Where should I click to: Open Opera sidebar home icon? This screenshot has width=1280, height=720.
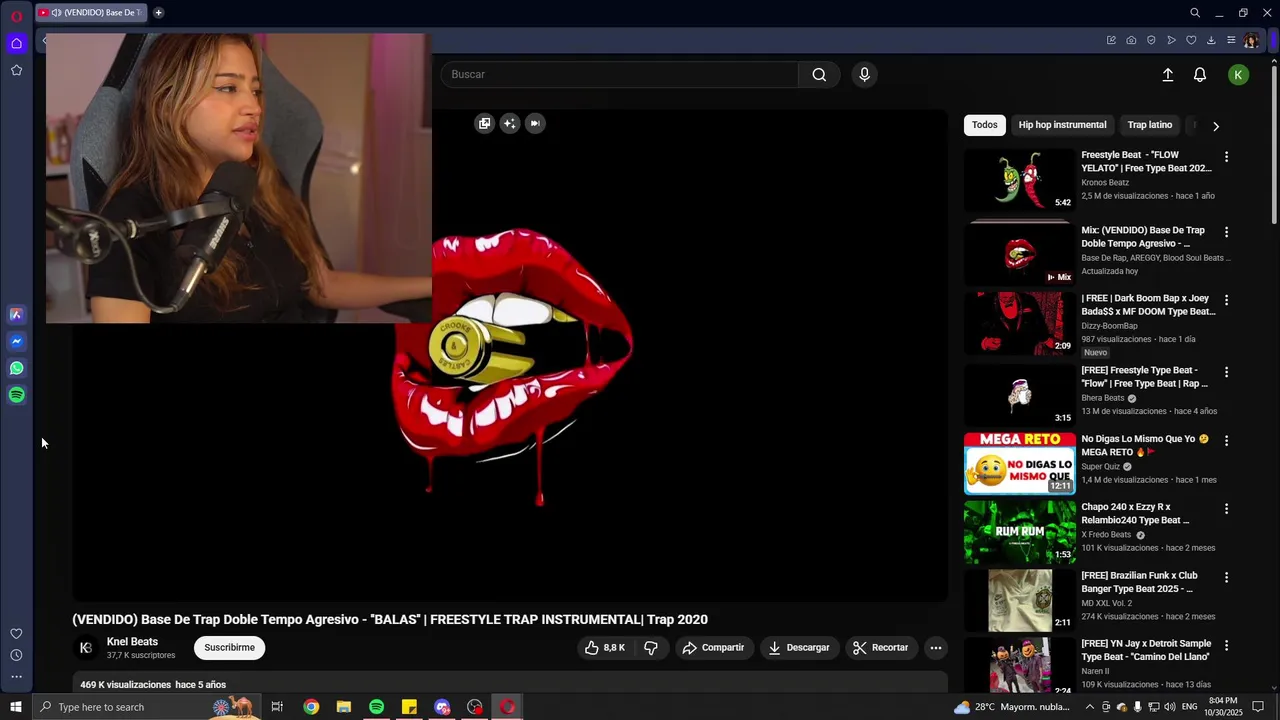(16, 43)
